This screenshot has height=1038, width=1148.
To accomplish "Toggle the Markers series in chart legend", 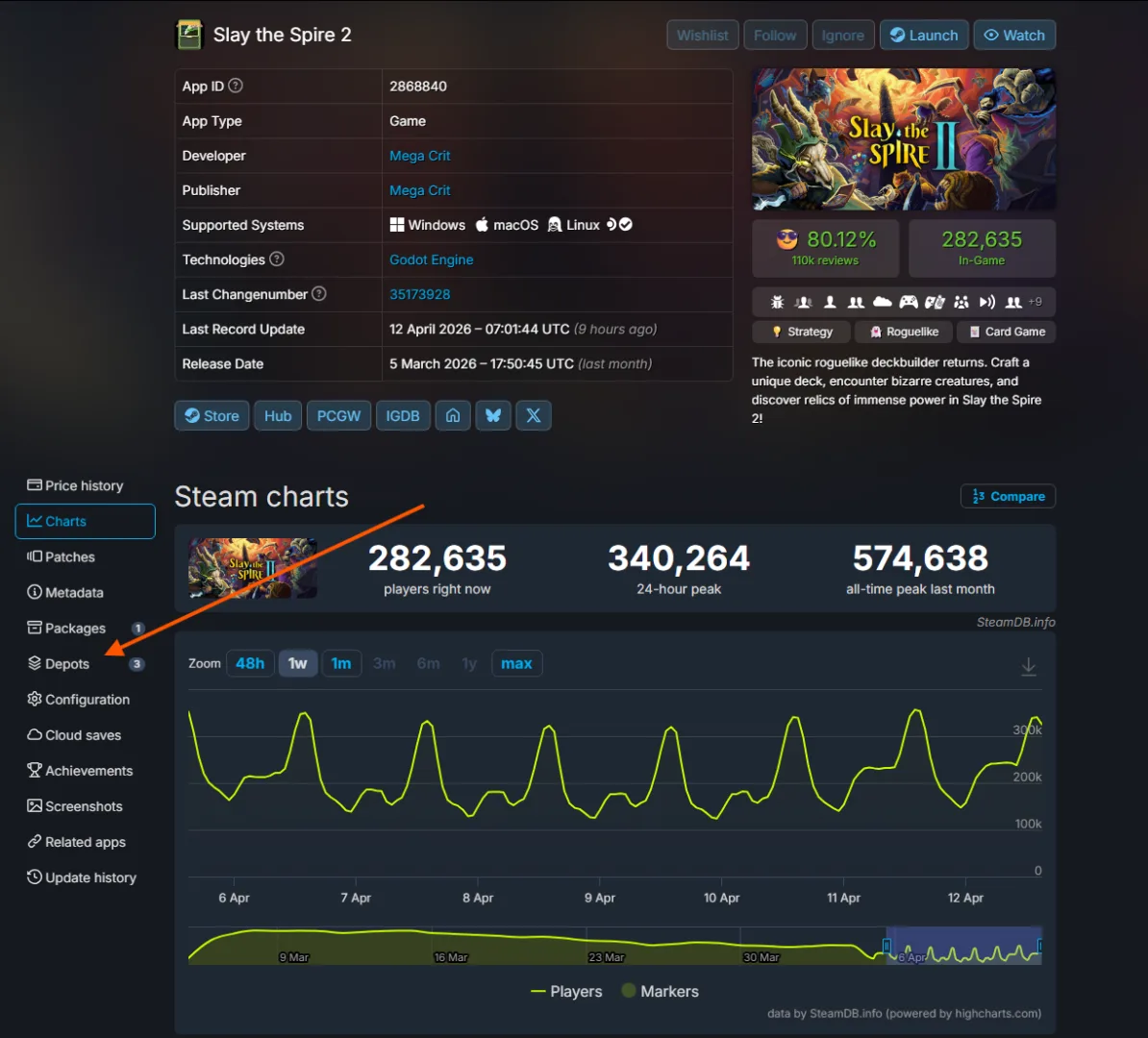I will [x=660, y=991].
